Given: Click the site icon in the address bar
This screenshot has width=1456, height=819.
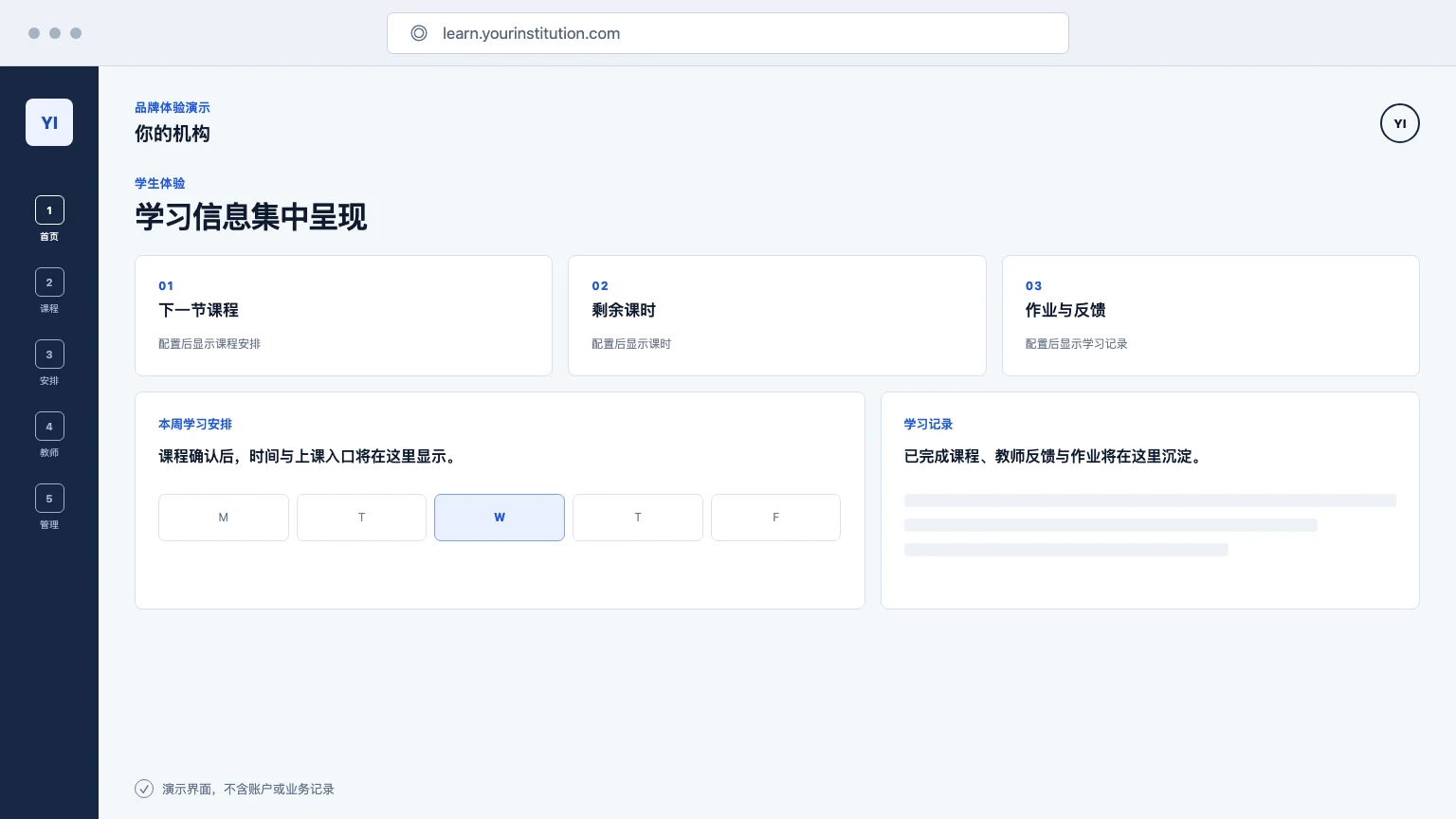Looking at the screenshot, I should (419, 33).
